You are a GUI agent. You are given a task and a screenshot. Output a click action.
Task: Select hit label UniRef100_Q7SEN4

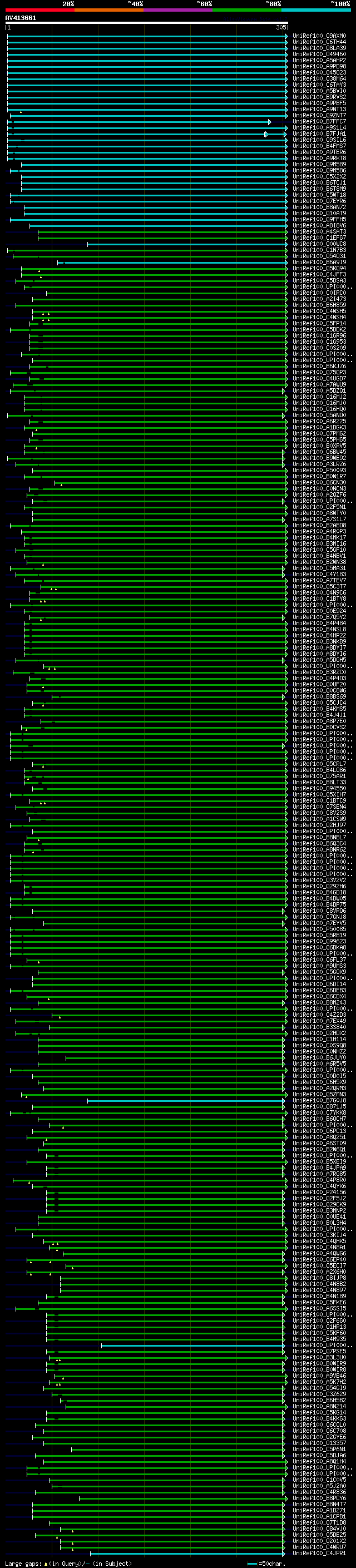[319, 807]
